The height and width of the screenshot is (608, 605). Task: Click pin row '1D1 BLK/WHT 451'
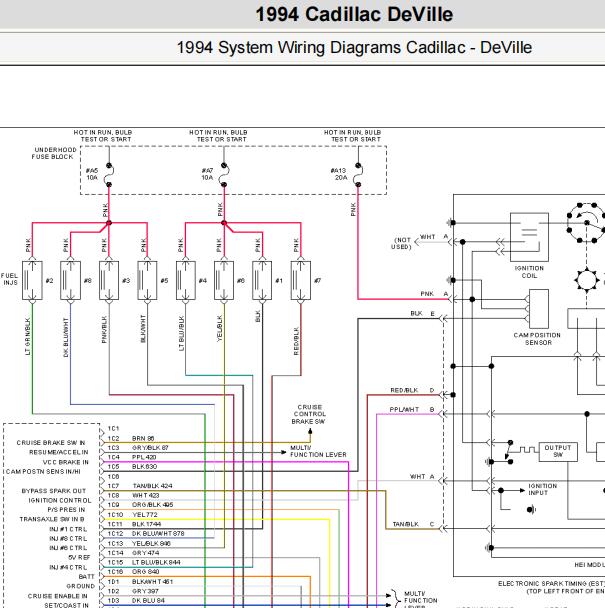pos(140,582)
